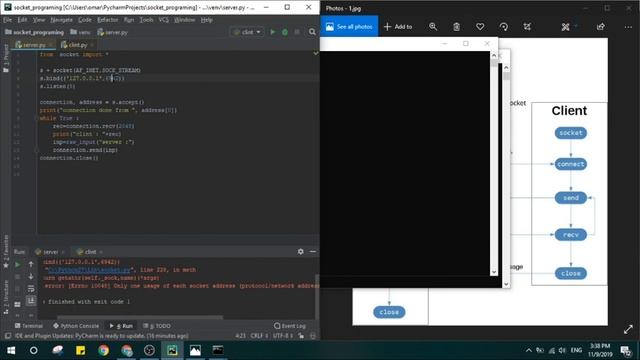The height and width of the screenshot is (360, 640).
Task: Open Run panel settings gear
Action: tap(300, 251)
